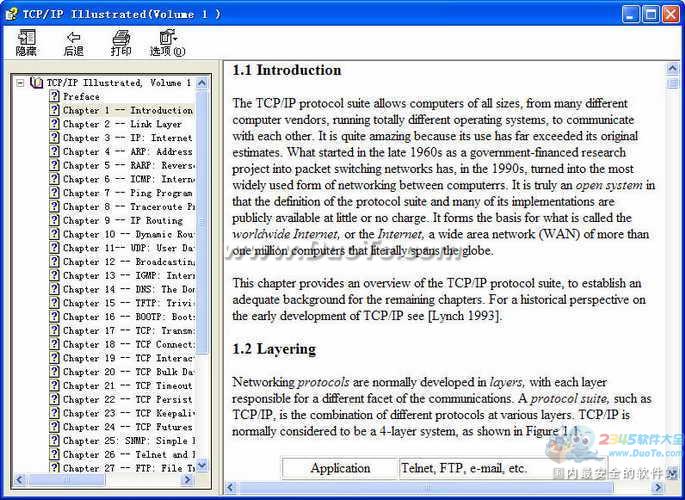Screen dimensions: 685x500
Task: Collapse the TCP/IP Illustrated root tree node
Action: point(20,83)
